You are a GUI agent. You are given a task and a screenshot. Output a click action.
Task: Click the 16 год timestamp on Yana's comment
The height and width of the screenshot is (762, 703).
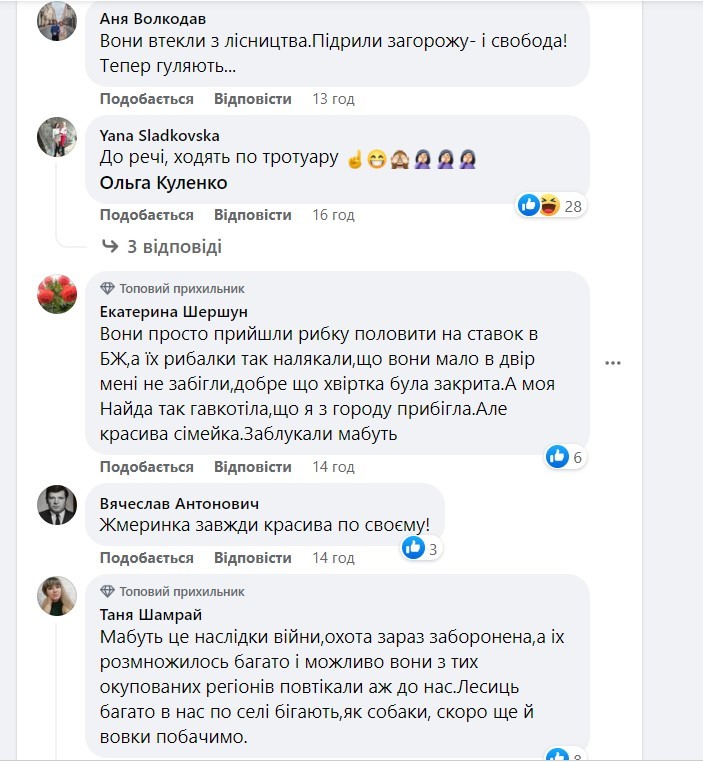(x=333, y=215)
